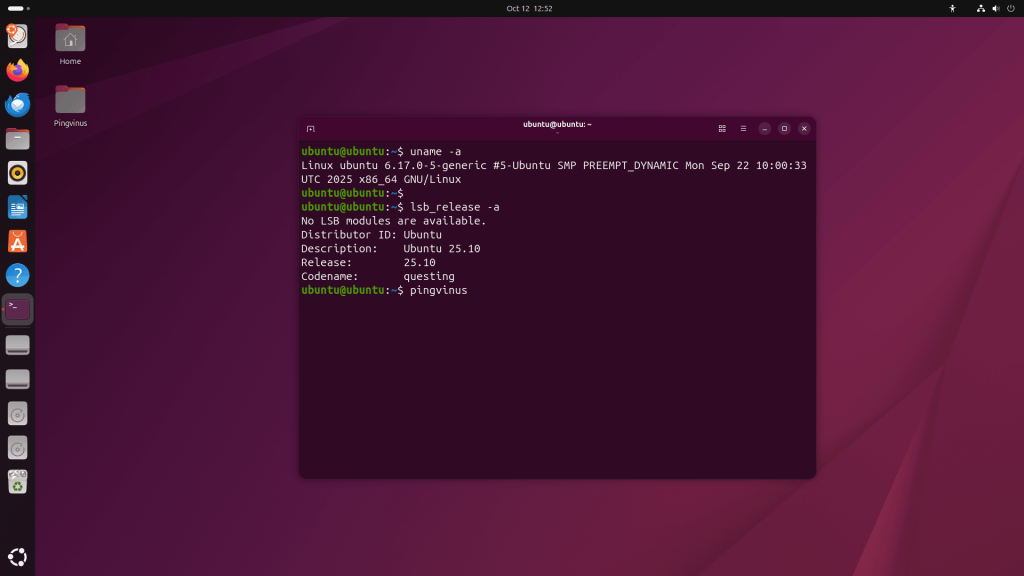Viewport: 1024px width, 576px height.
Task: Open the Help app with blue question mark
Action: tap(16, 276)
